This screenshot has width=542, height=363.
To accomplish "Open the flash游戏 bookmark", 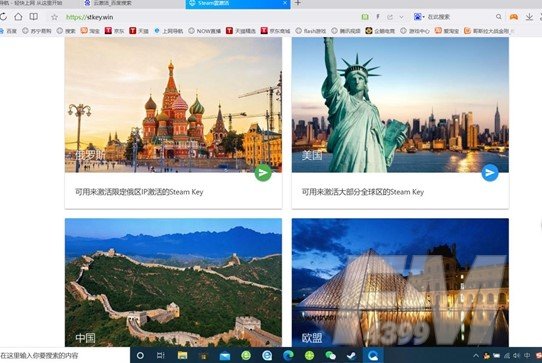I will pos(311,31).
